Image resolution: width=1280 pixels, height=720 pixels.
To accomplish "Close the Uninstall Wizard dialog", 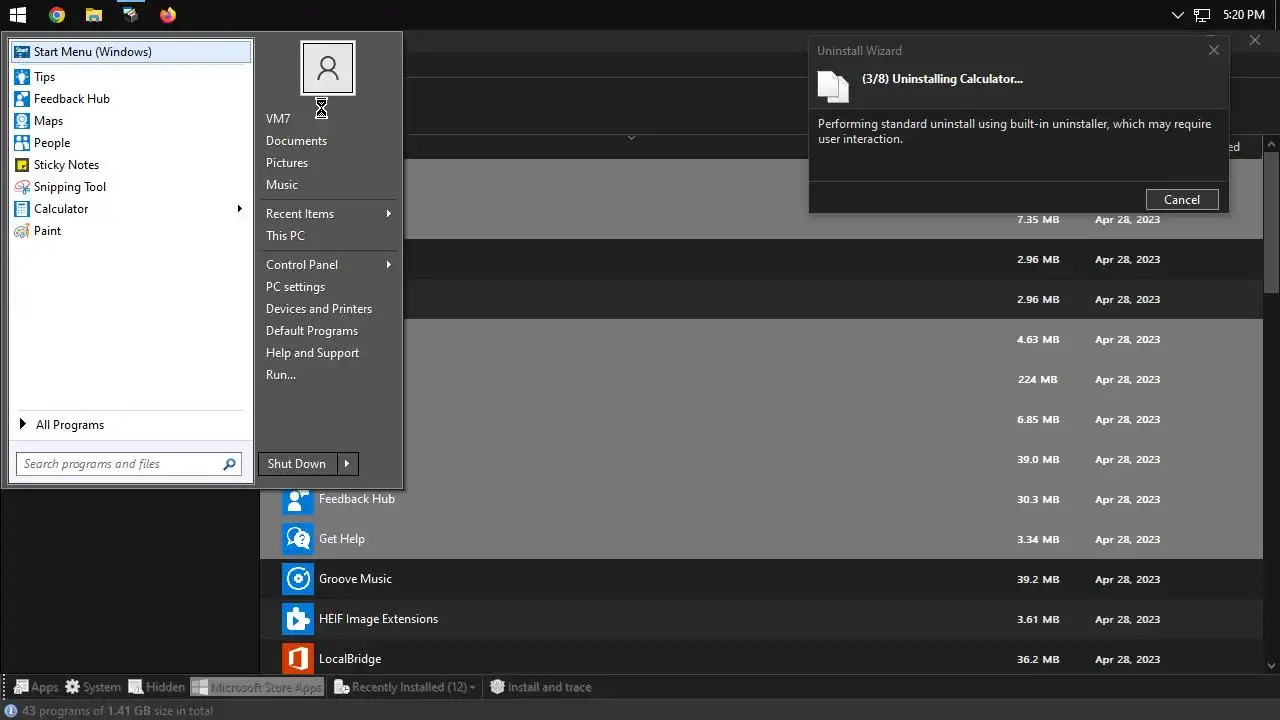I will pos(1214,50).
